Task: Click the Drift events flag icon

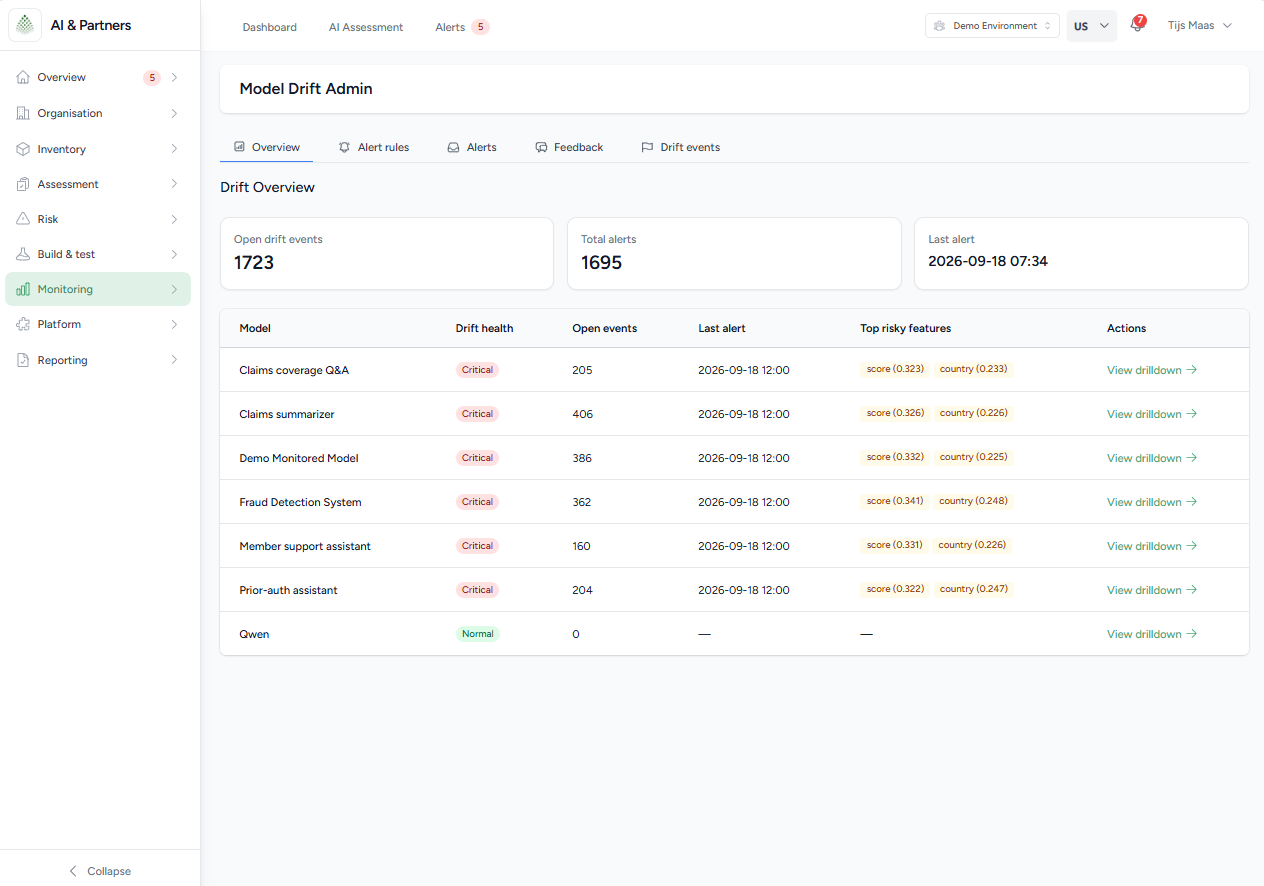Action: pyautogui.click(x=647, y=147)
